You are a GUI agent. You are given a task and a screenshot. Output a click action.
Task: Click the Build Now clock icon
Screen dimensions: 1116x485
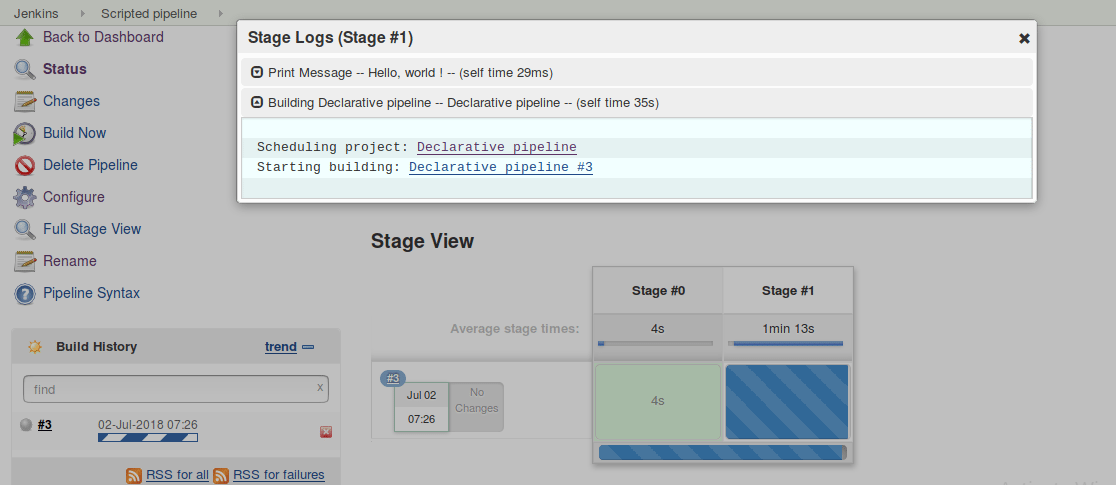tap(24, 134)
